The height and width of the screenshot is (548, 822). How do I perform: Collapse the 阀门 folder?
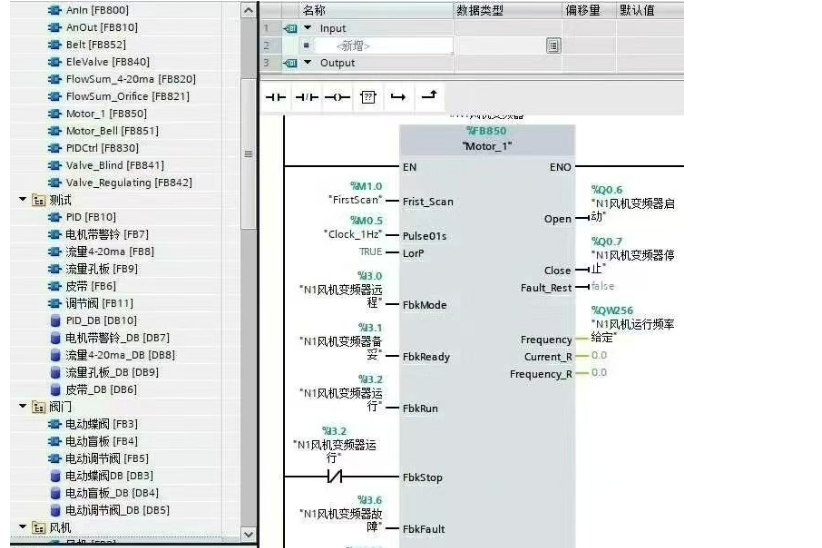point(23,406)
